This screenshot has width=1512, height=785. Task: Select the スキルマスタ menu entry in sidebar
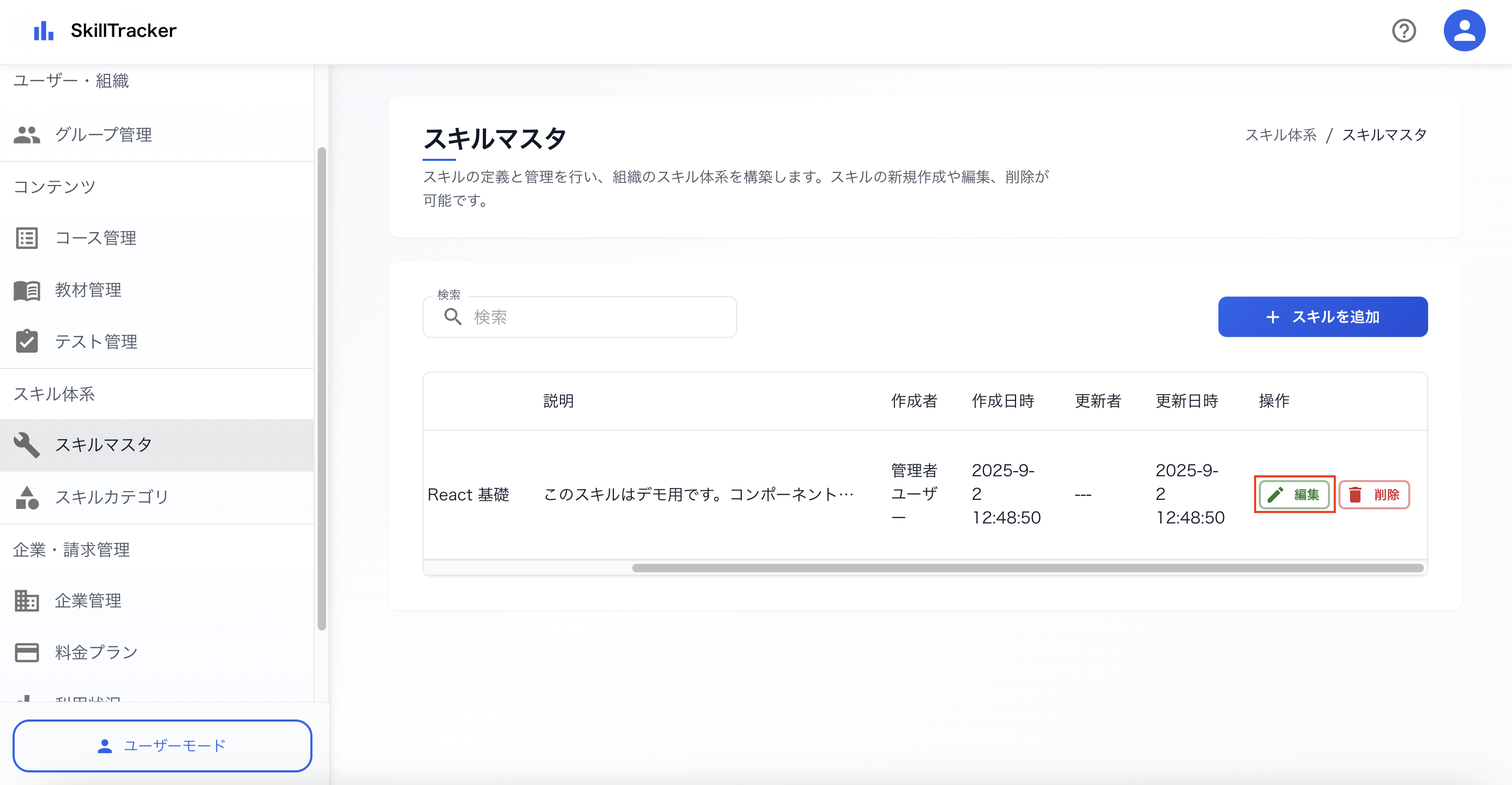pyautogui.click(x=103, y=445)
